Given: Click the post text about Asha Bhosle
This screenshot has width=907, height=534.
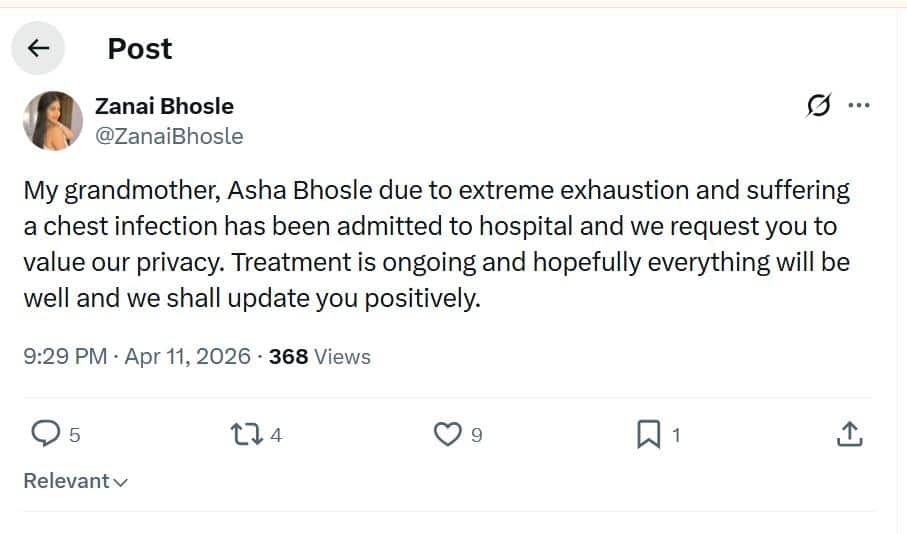Looking at the screenshot, I should pyautogui.click(x=436, y=244).
